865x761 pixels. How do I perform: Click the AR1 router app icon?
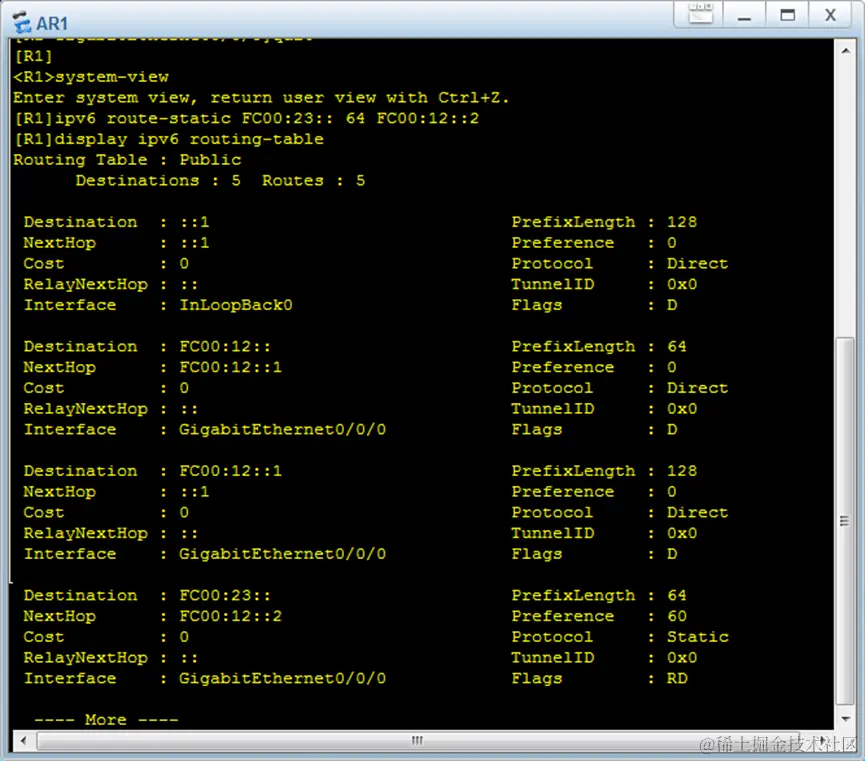[x=22, y=23]
